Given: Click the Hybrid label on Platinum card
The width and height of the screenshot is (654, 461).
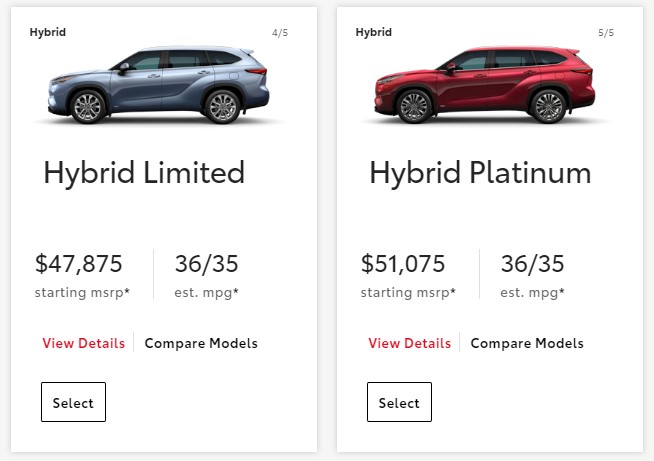Looking at the screenshot, I should (374, 32).
